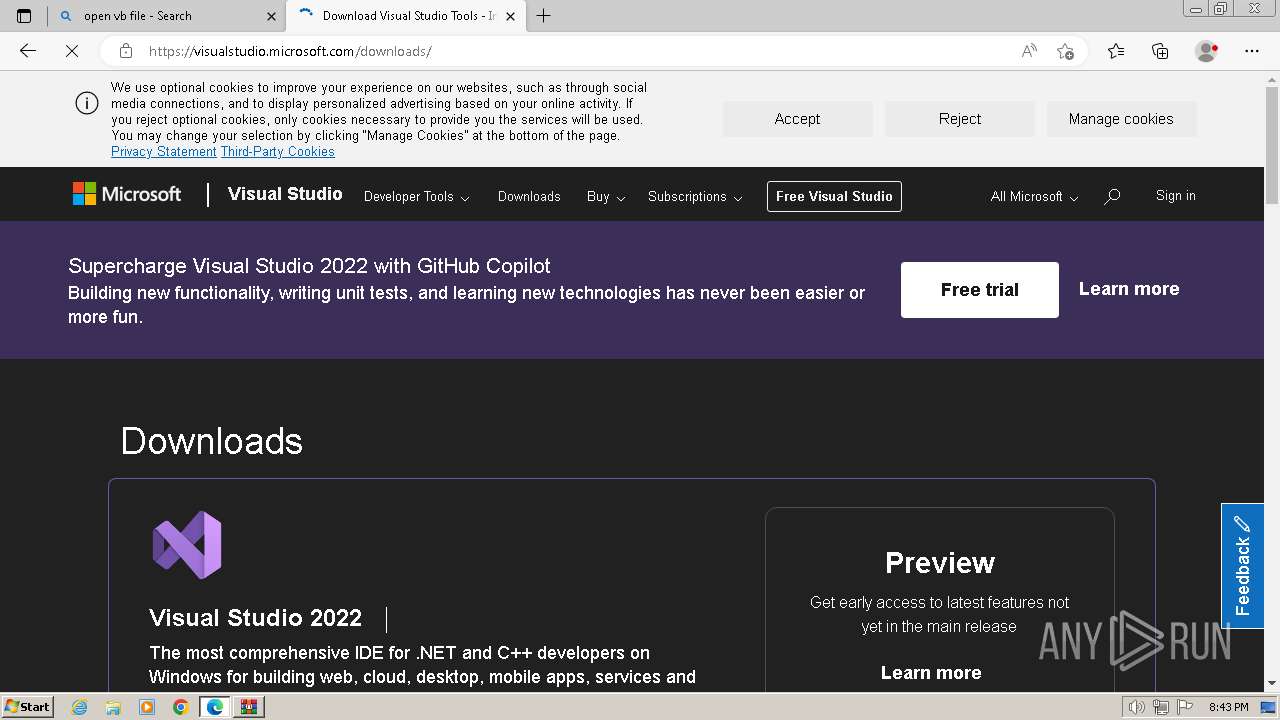Click Learn more in Preview card

[x=931, y=673]
